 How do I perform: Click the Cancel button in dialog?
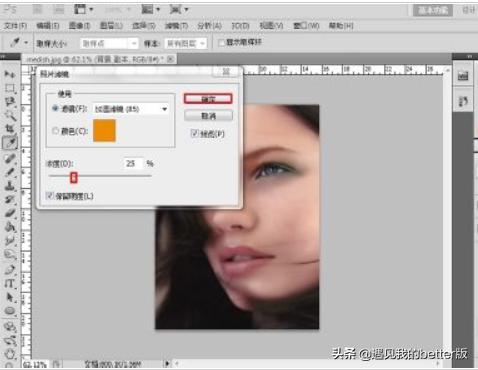click(208, 116)
